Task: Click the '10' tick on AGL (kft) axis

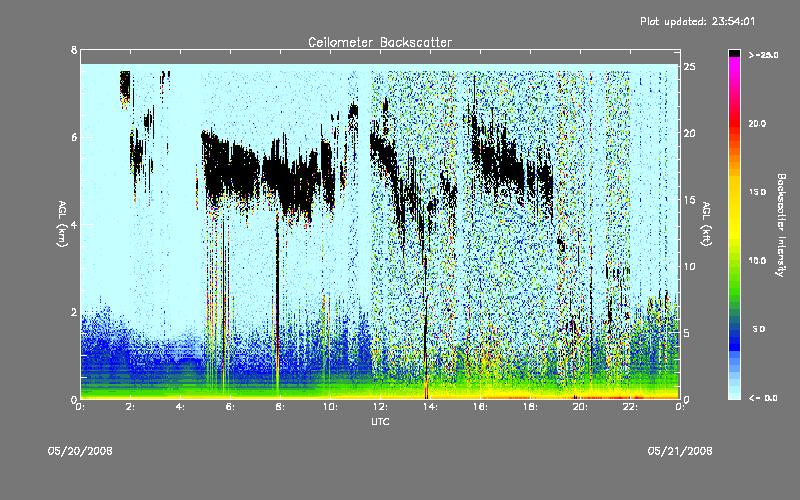Action: click(x=690, y=266)
